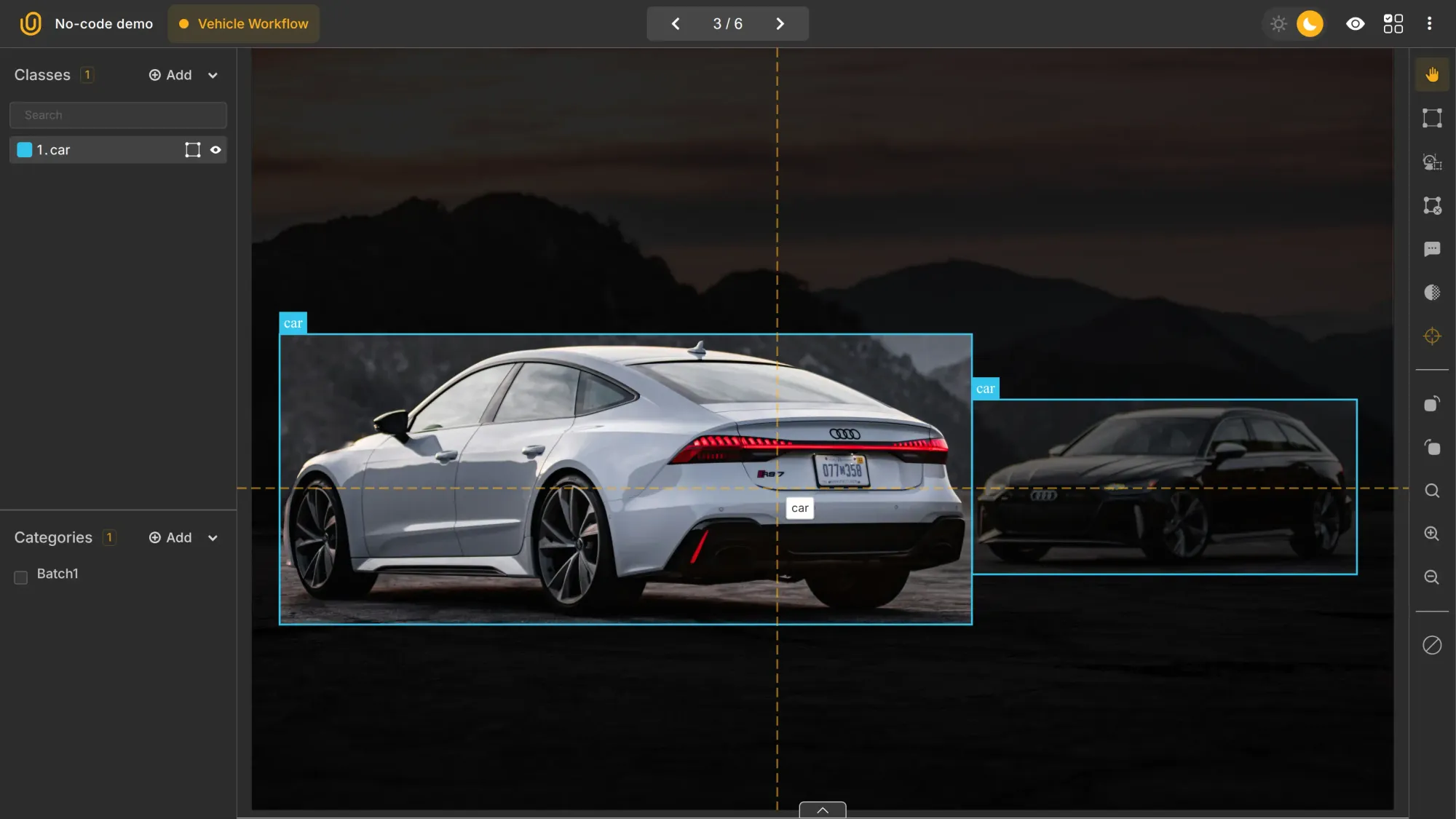Add a new category
This screenshot has width=1456, height=819.
(170, 537)
